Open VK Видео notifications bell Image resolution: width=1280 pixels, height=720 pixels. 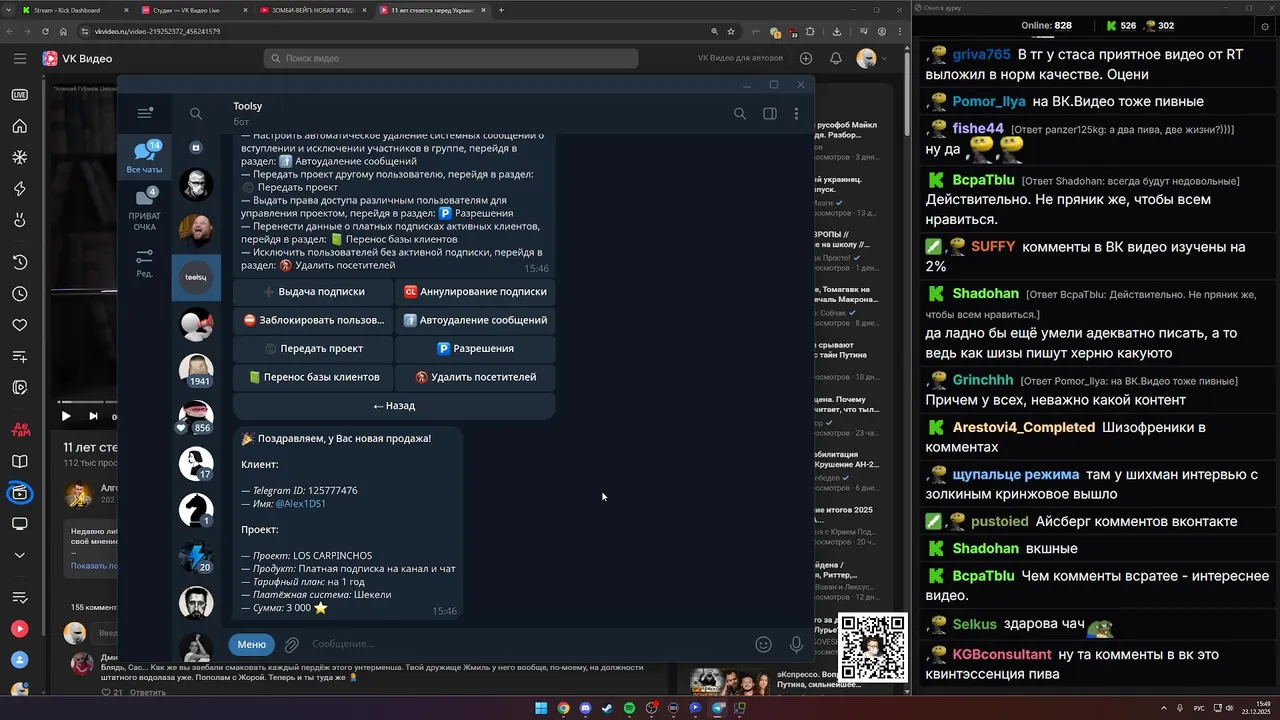pyautogui.click(x=835, y=59)
